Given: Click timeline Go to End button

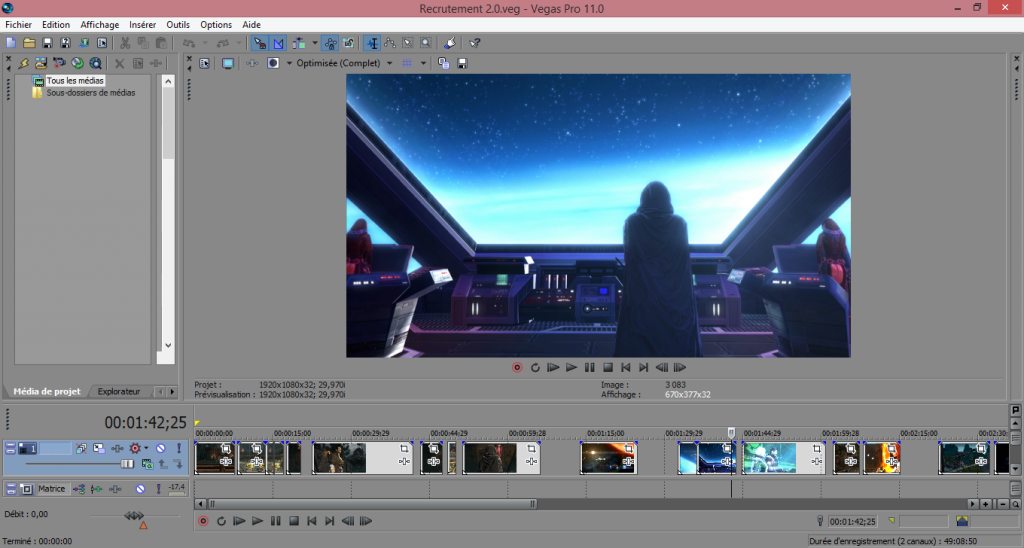Looking at the screenshot, I should pos(330,521).
